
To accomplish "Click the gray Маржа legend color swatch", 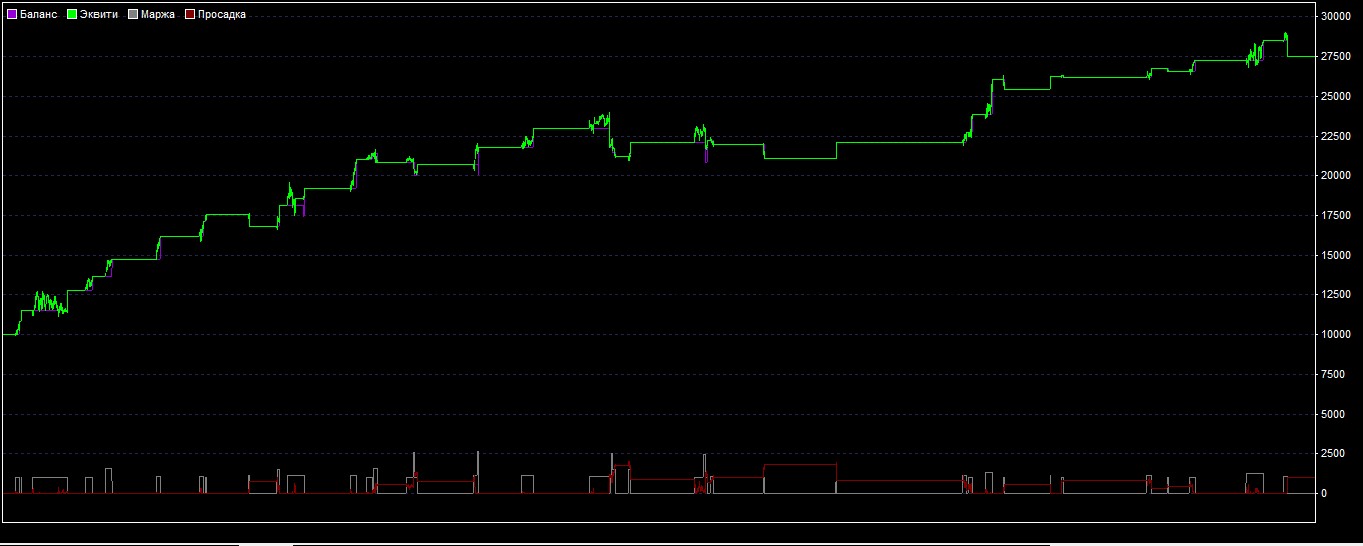I will point(133,15).
